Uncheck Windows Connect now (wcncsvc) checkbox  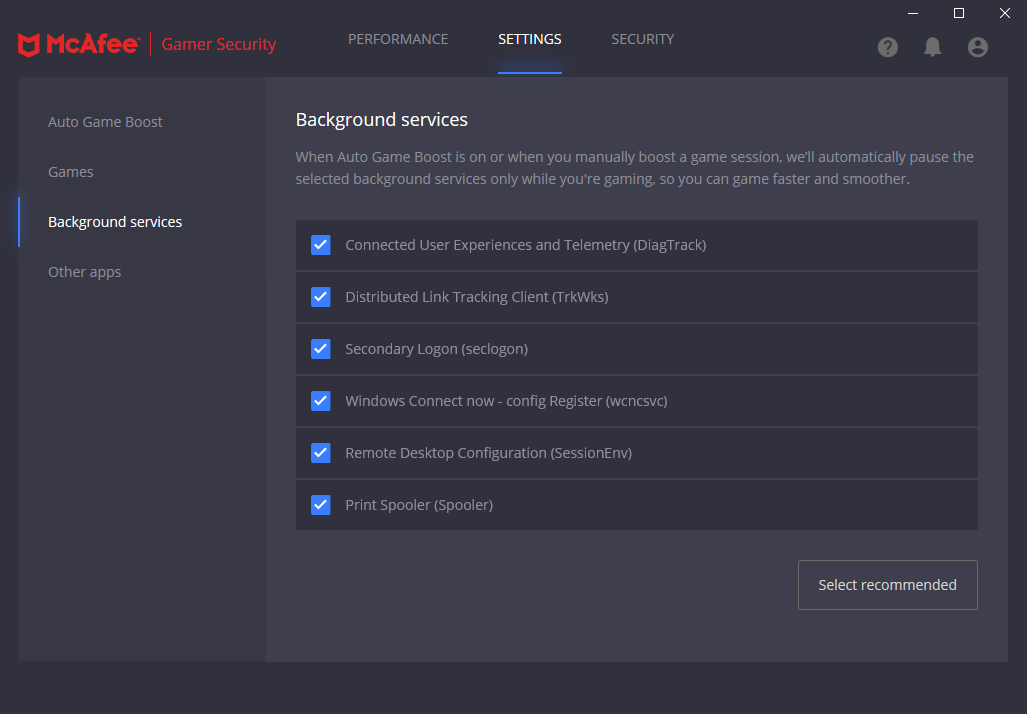321,401
